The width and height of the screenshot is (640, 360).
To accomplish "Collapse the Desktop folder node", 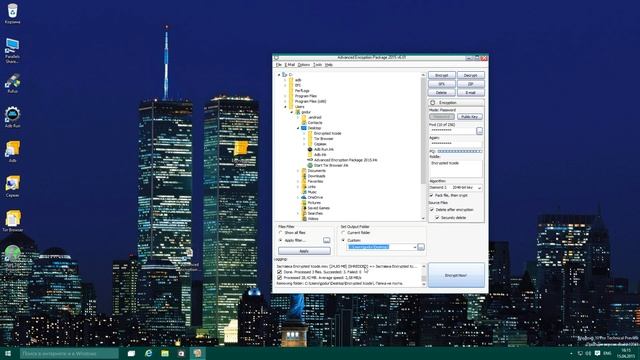I will point(298,128).
